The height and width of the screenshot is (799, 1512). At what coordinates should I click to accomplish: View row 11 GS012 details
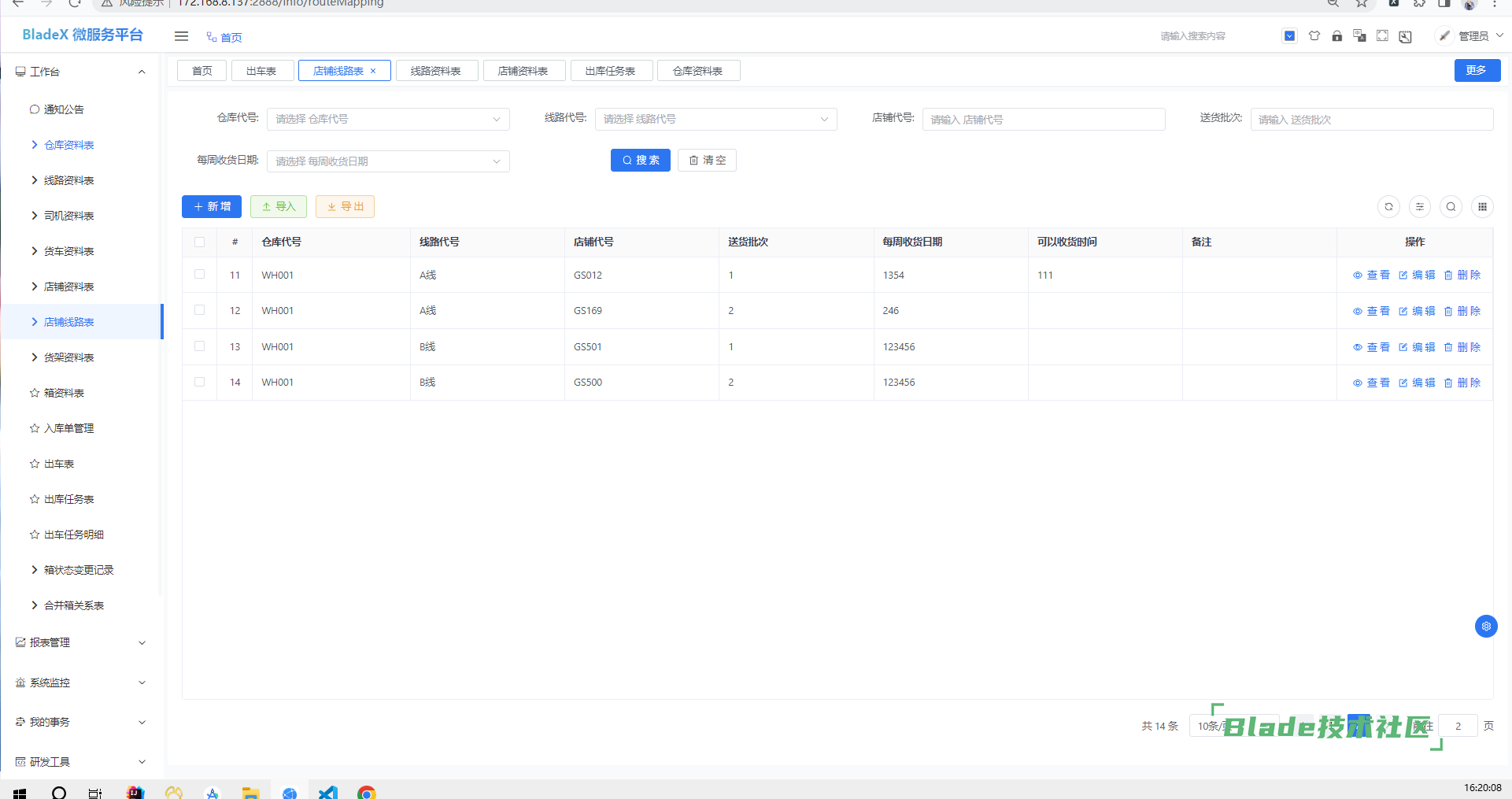coord(1371,276)
